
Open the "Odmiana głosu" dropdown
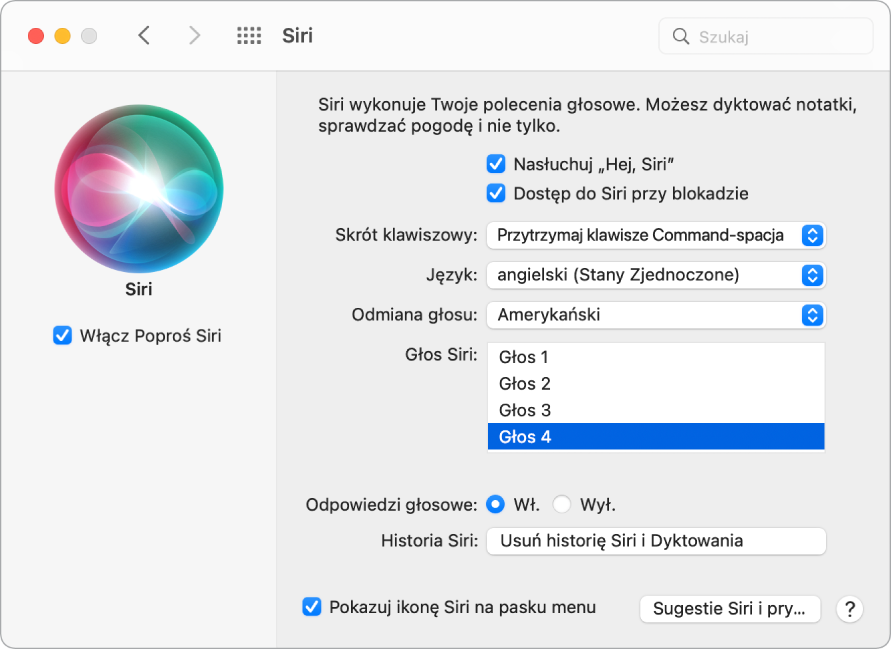(x=656, y=315)
